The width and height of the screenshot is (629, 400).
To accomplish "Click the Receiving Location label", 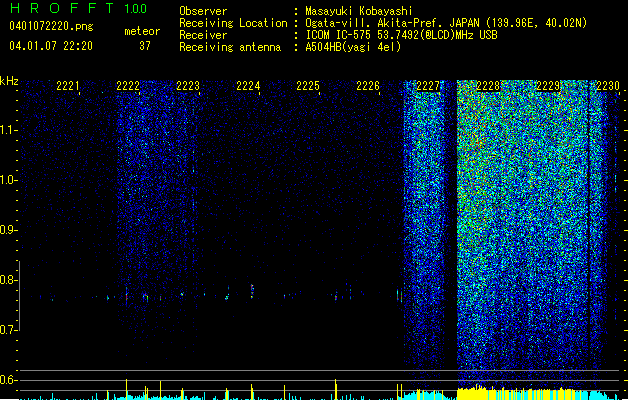I will coord(233,23).
